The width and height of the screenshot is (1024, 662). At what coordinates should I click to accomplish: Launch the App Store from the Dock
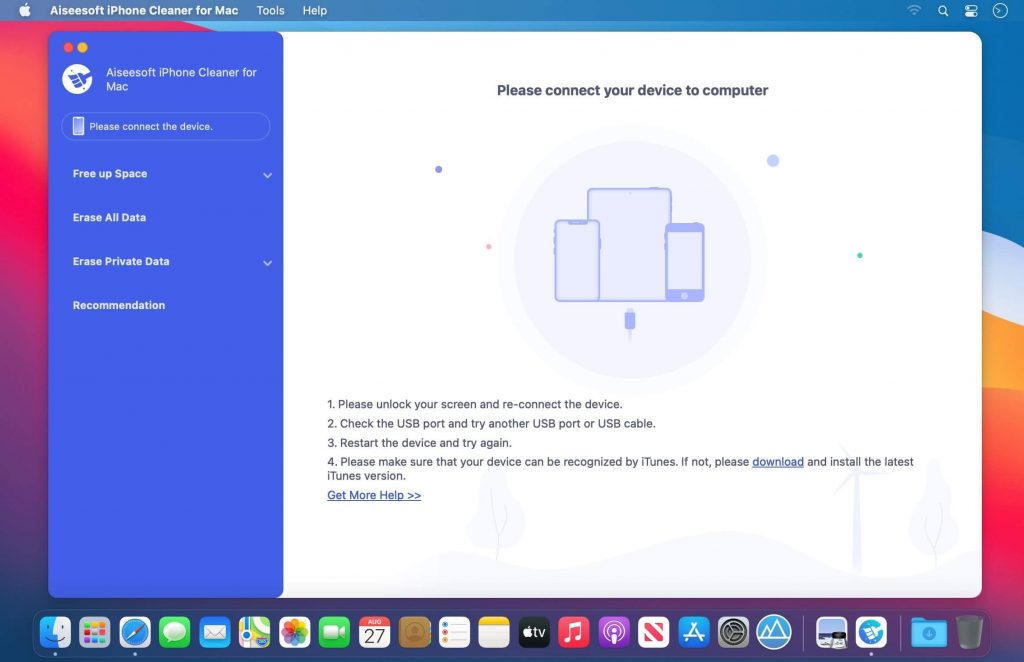tap(693, 632)
